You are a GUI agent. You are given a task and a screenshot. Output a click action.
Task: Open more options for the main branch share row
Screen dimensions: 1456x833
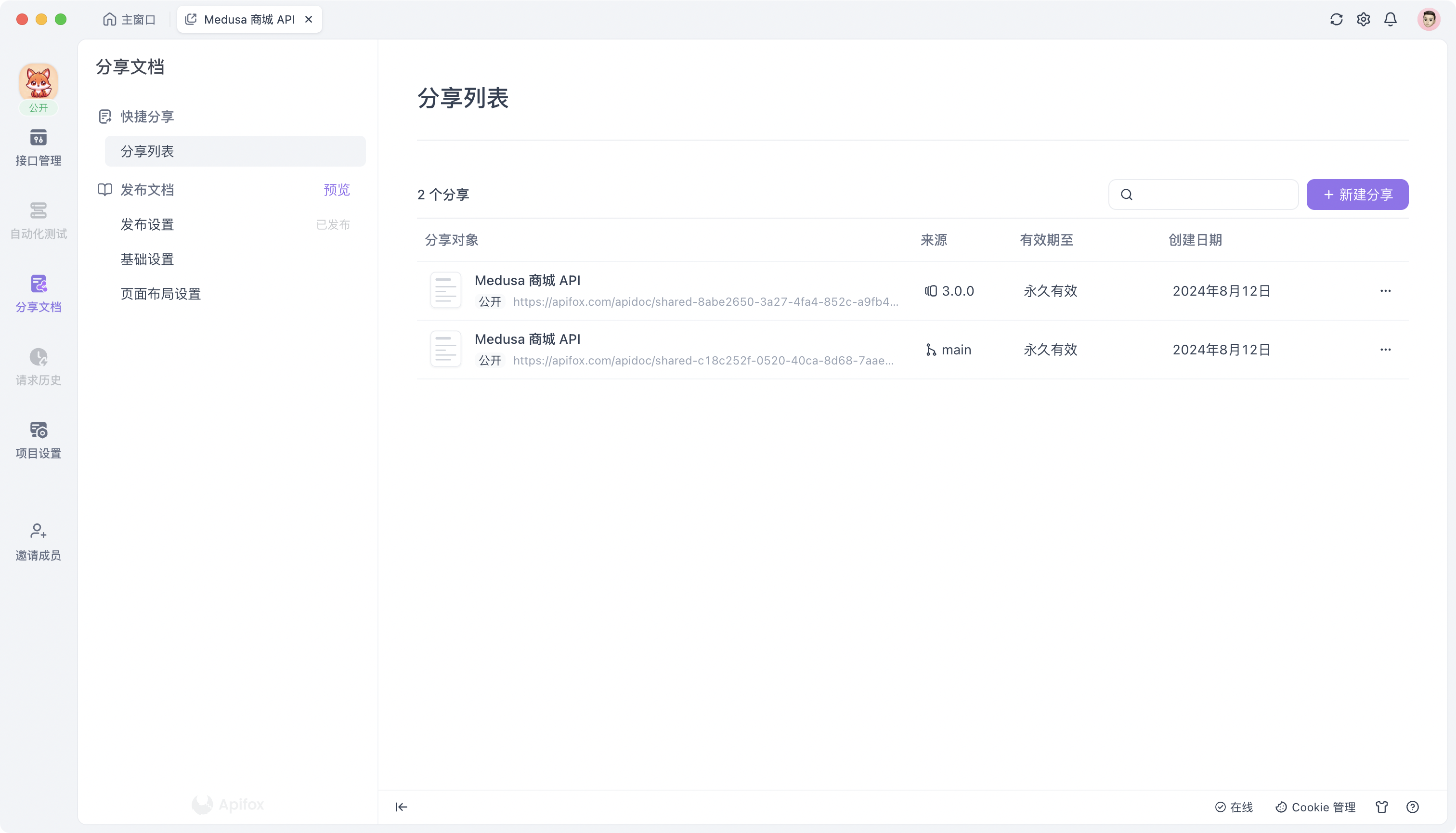click(1386, 349)
